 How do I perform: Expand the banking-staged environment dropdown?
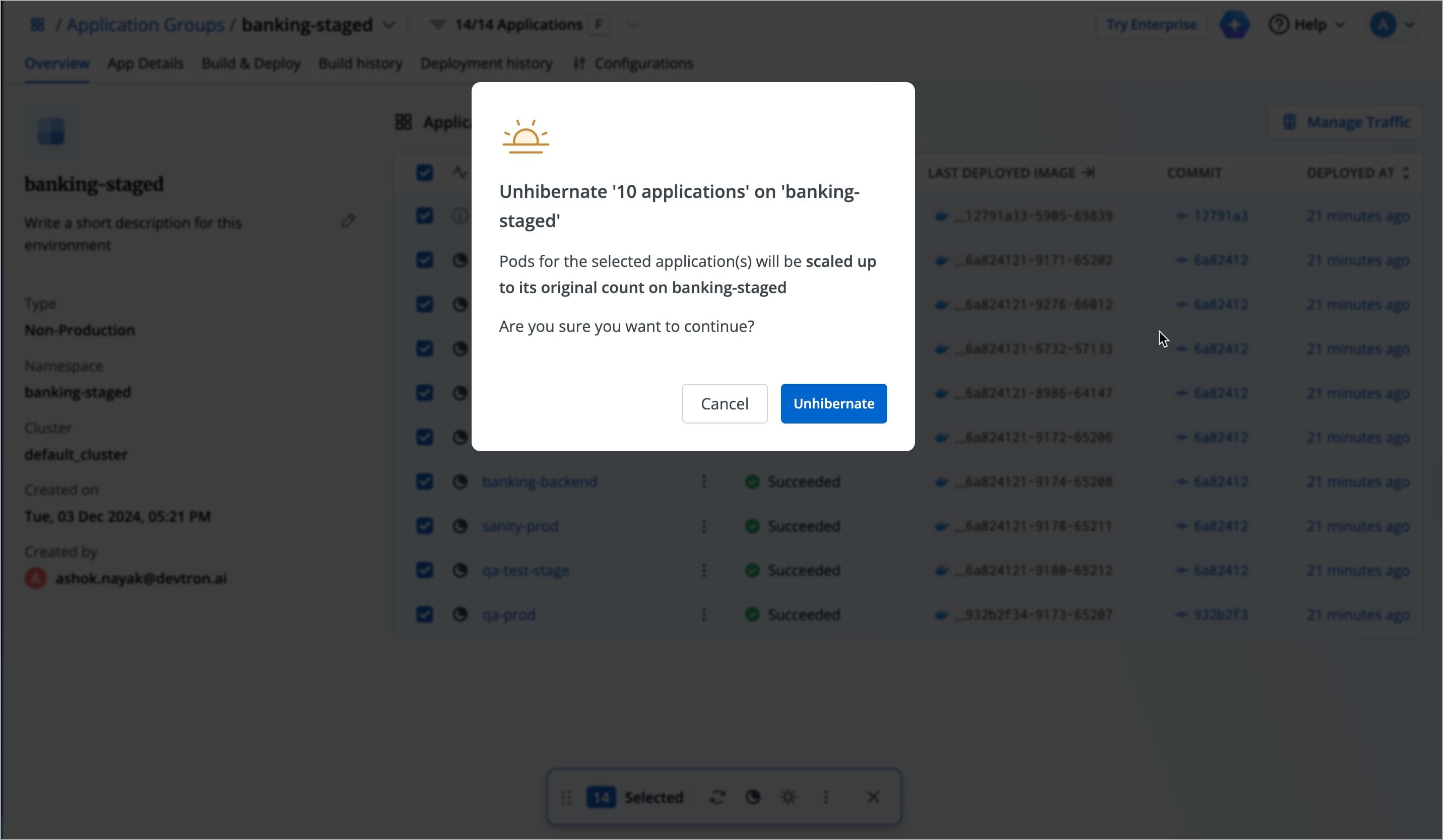point(389,25)
